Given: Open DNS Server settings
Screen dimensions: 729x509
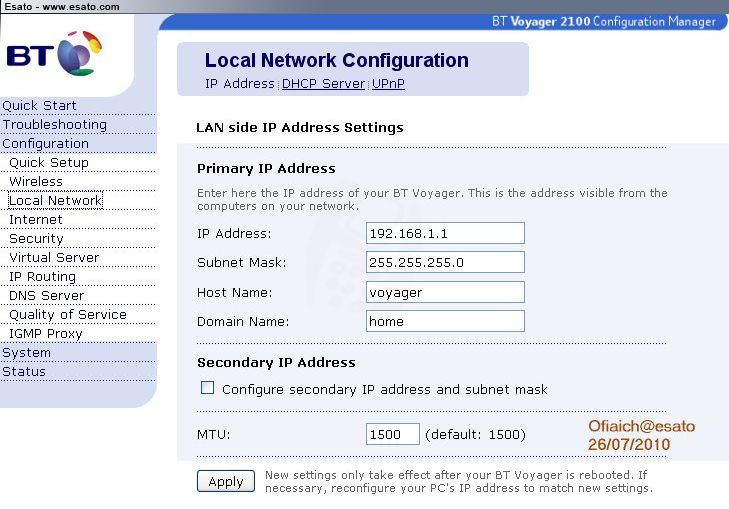Looking at the screenshot, I should (x=46, y=296).
